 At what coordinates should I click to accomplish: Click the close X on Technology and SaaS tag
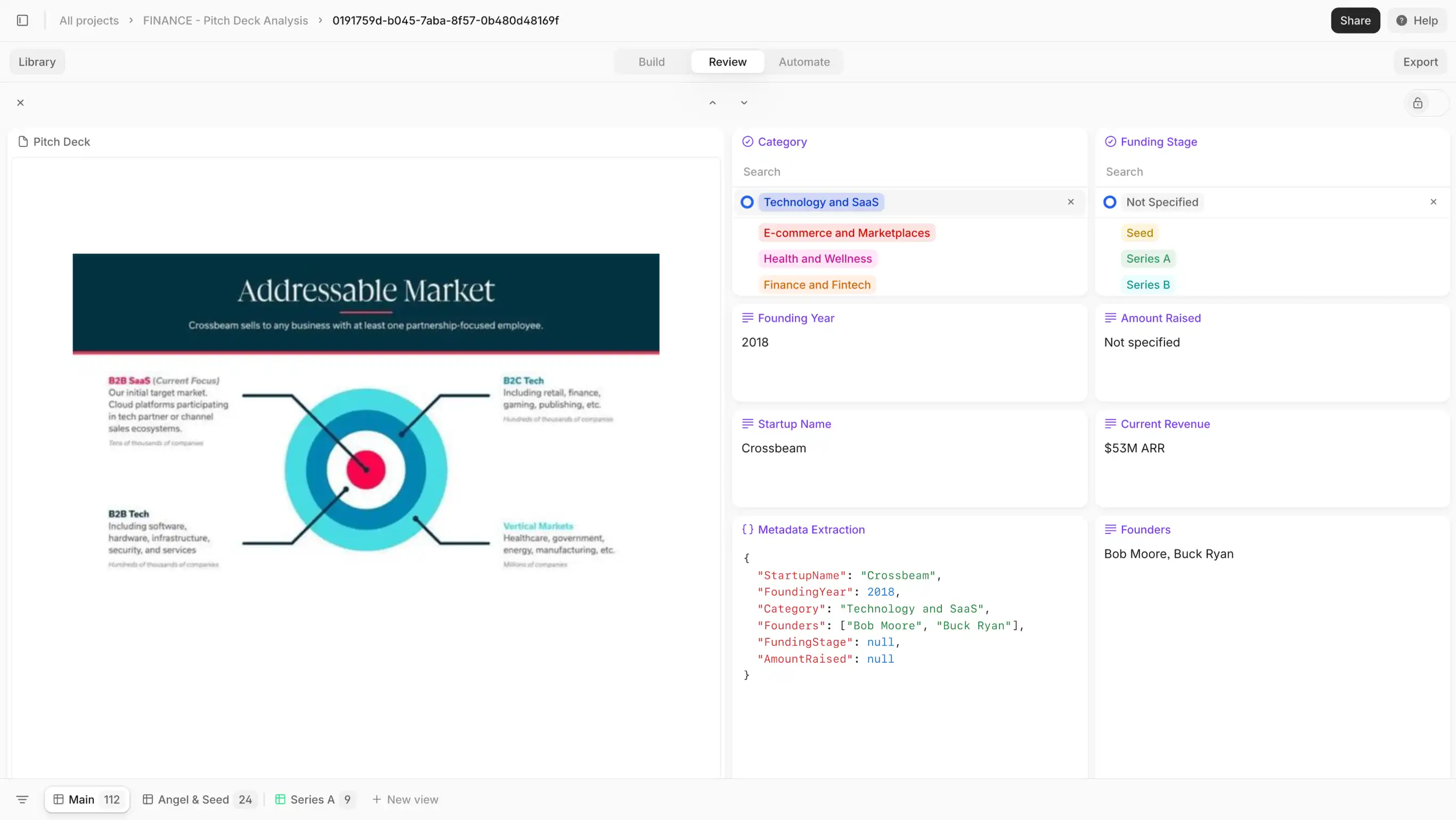pos(1071,201)
